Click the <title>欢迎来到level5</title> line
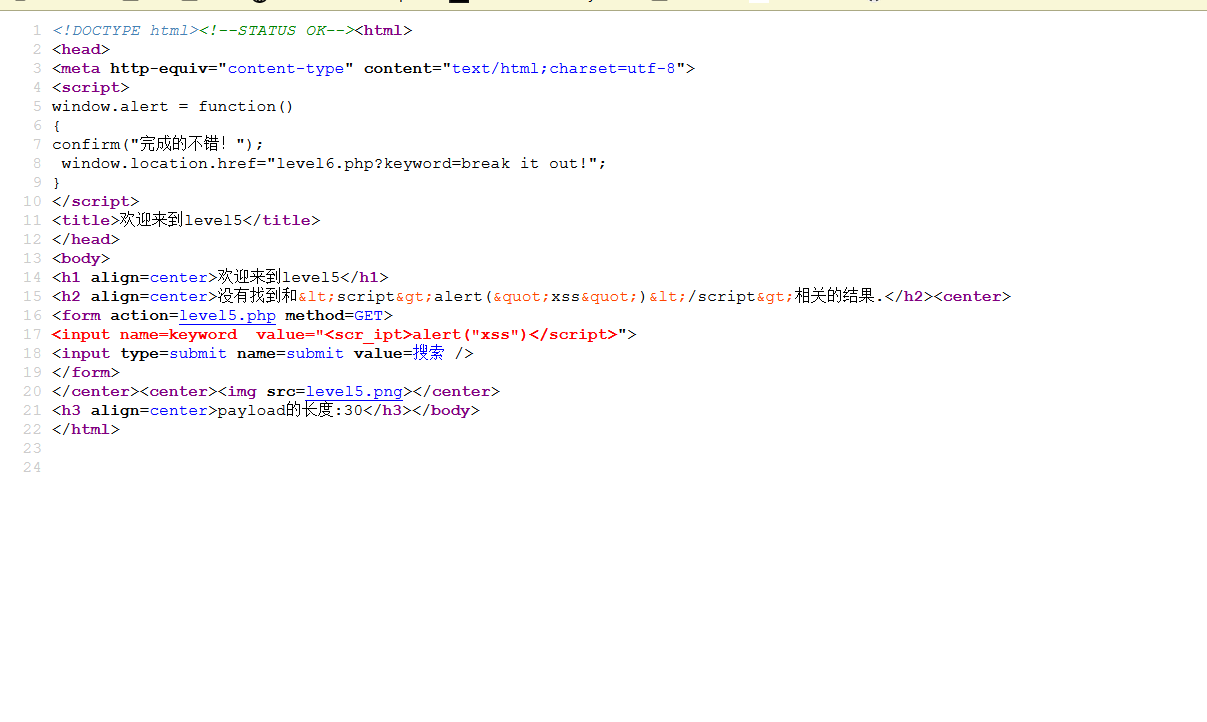The height and width of the screenshot is (722, 1207). (x=186, y=220)
